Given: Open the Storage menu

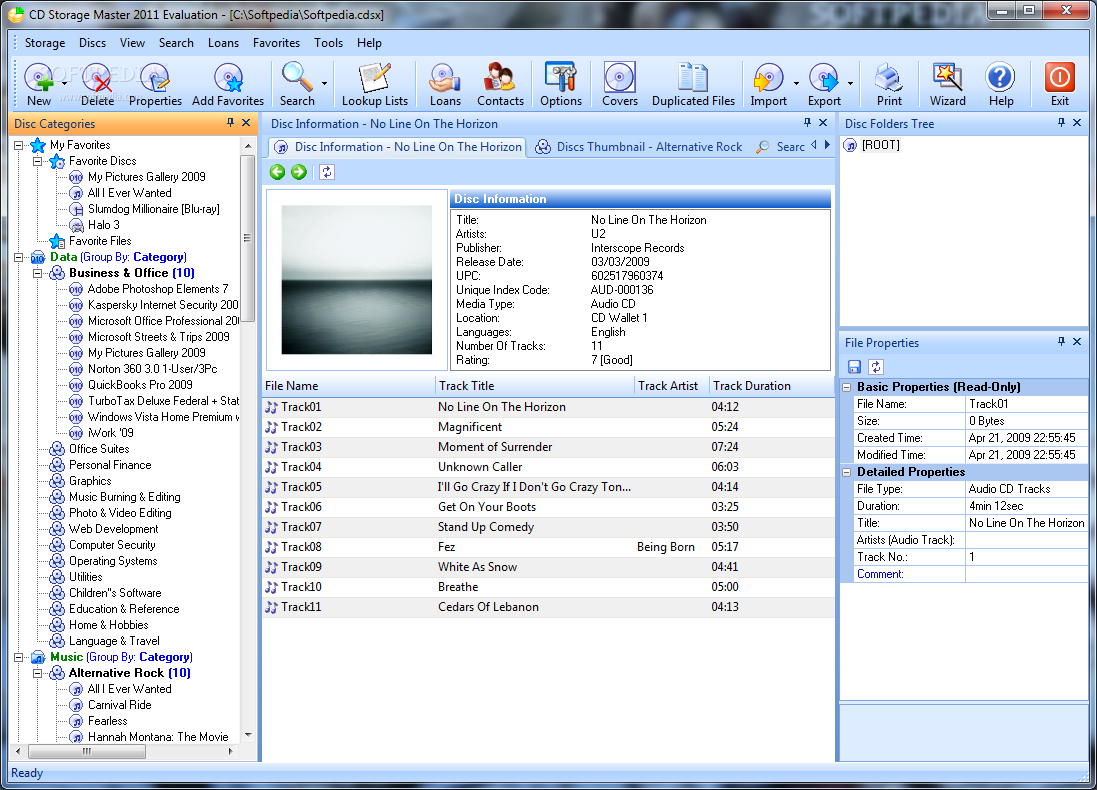Looking at the screenshot, I should click(45, 43).
